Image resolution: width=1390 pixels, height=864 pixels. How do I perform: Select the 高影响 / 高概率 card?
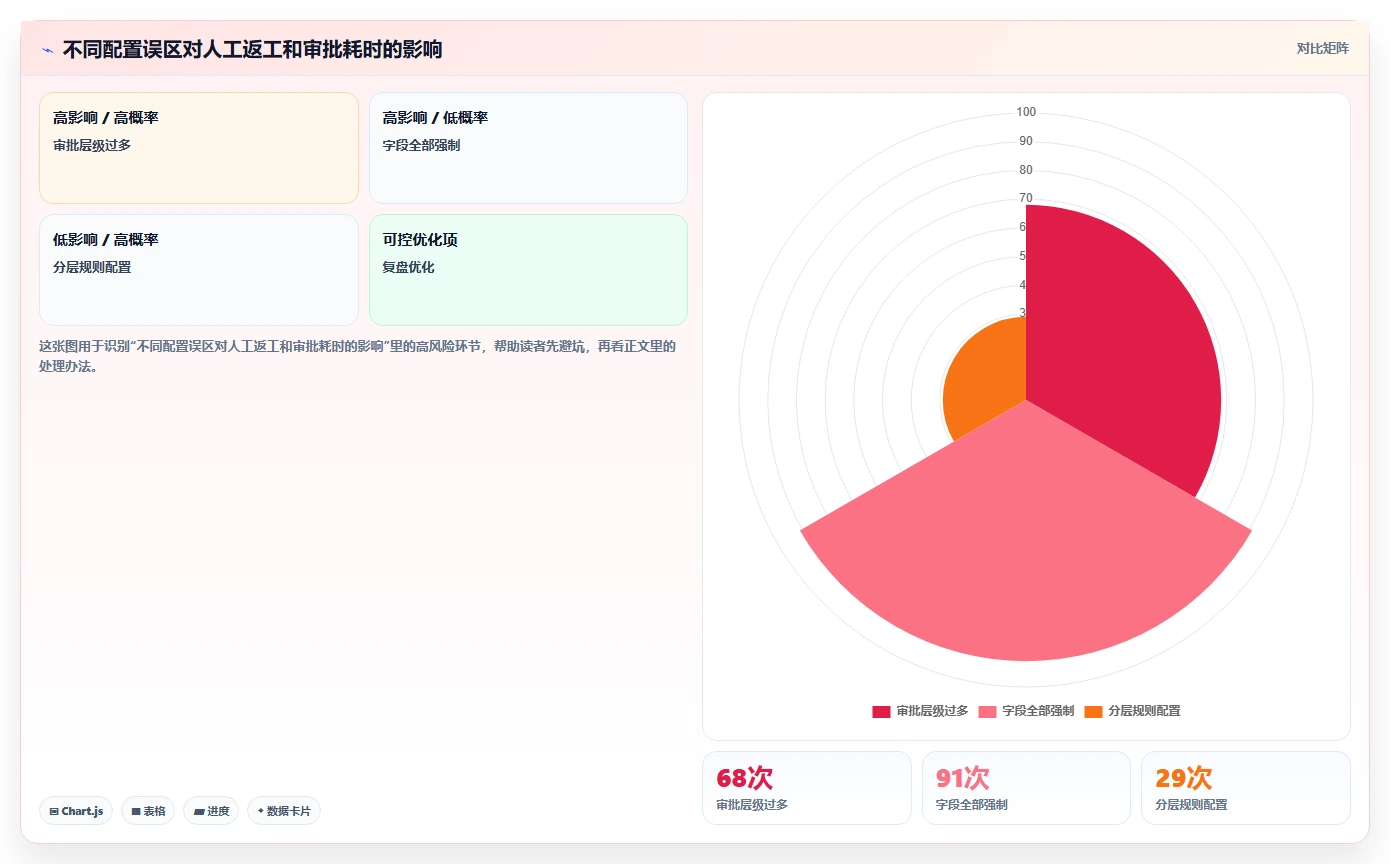(x=199, y=148)
